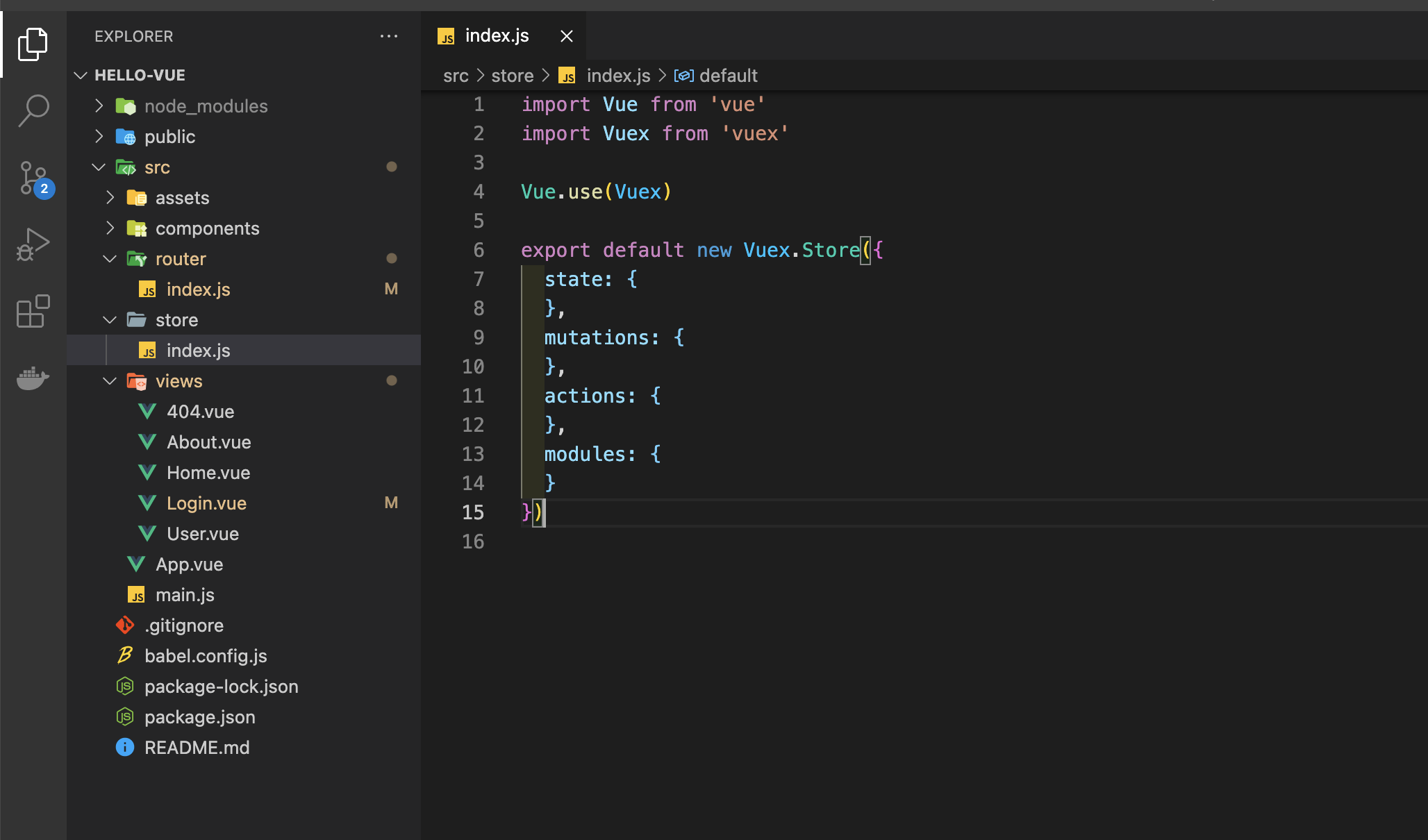Click the info icon beside README.md

(125, 747)
